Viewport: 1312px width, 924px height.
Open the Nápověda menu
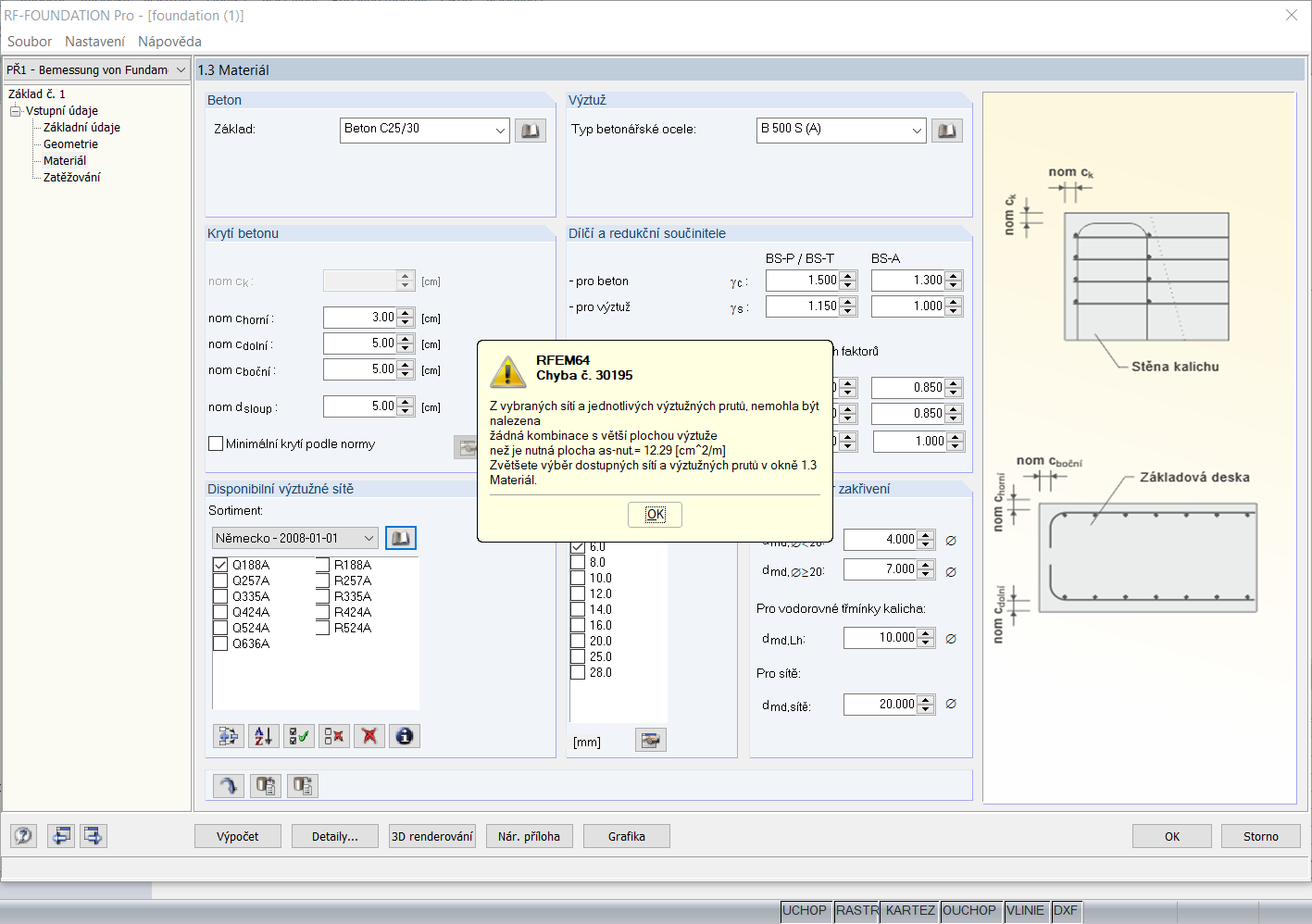[169, 42]
